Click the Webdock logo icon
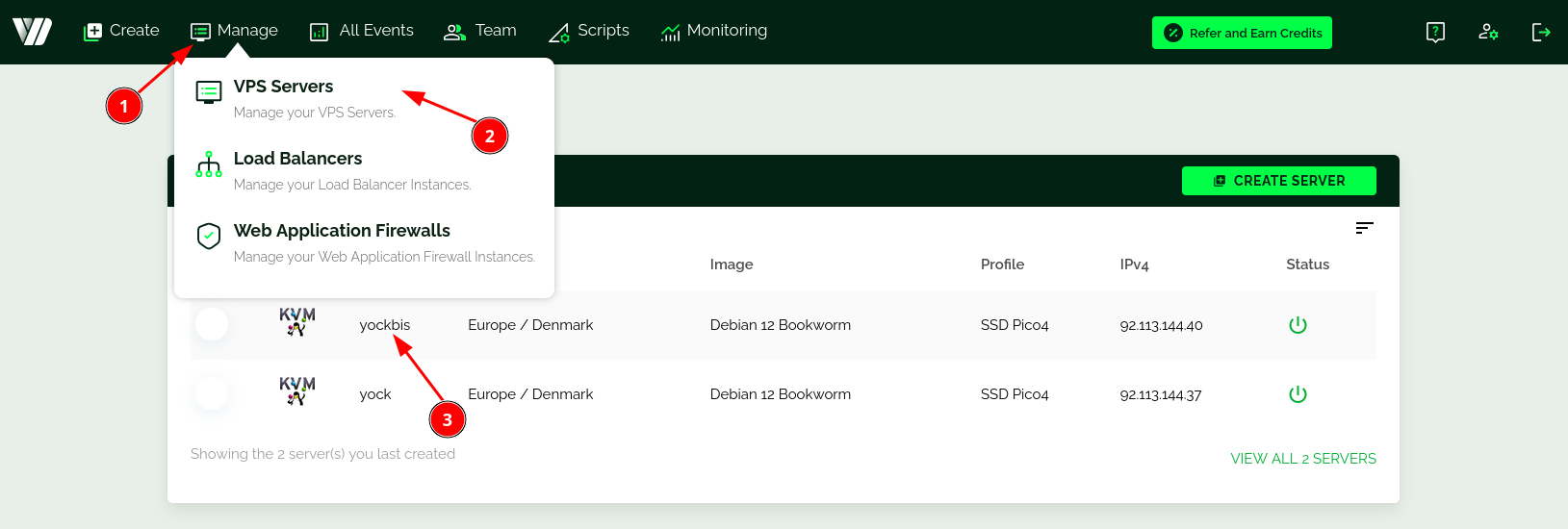This screenshot has height=529, width=1568. pos(33,32)
